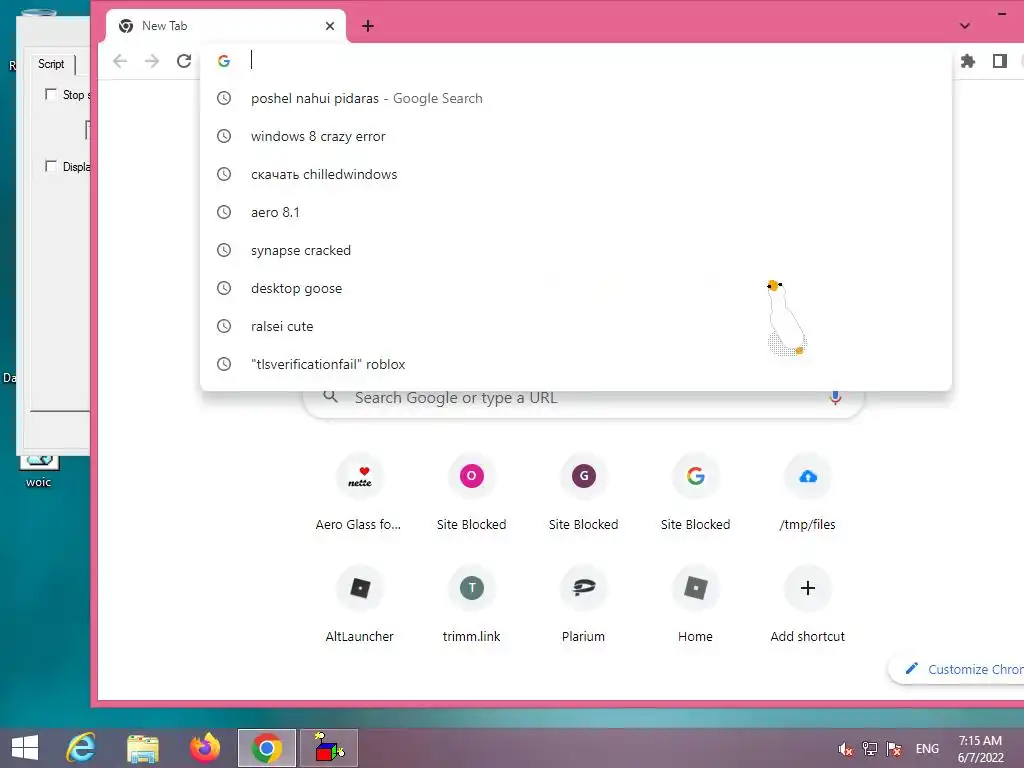Pick the 'ralsei cute' suggestion
The image size is (1024, 768).
click(x=576, y=326)
